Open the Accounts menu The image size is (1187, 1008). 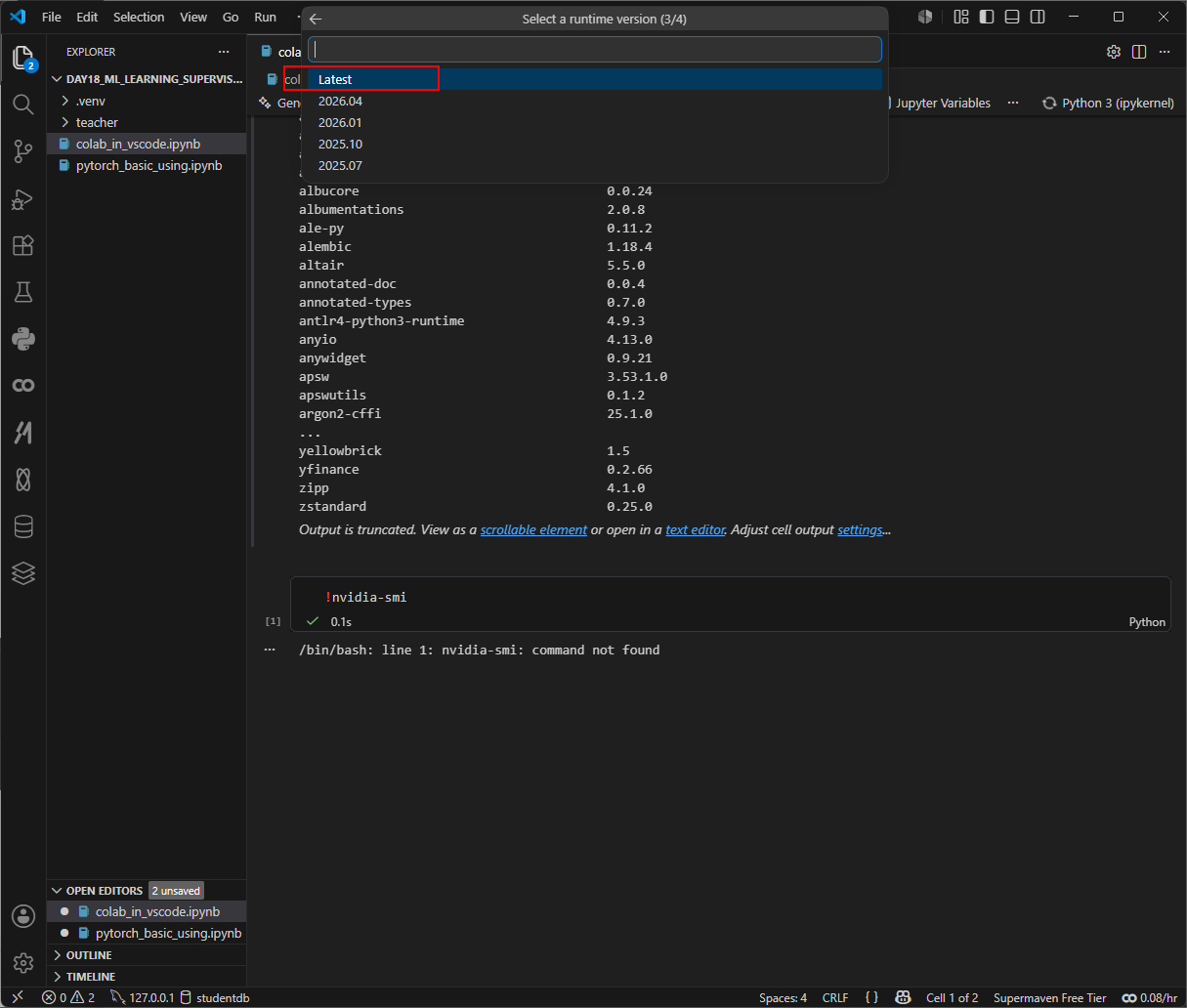pos(23,916)
